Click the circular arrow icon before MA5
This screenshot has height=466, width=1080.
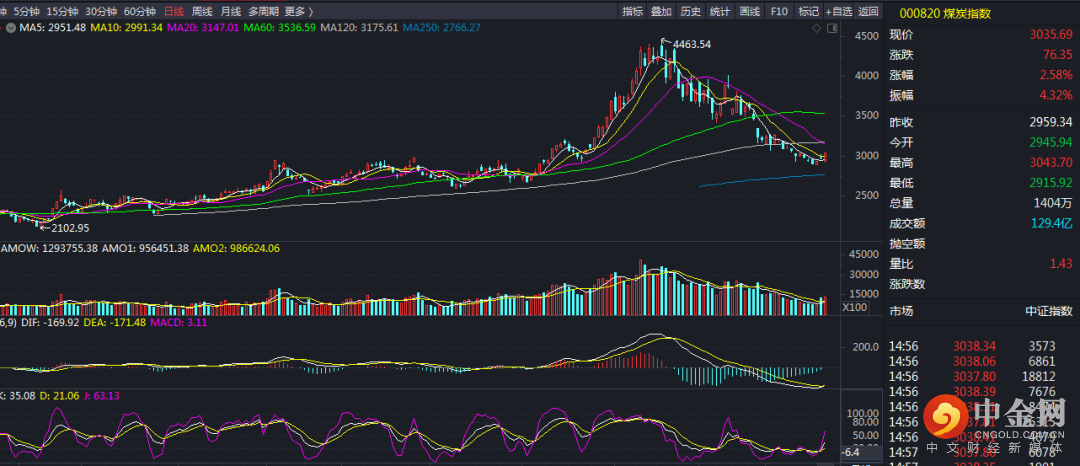tap(10, 28)
